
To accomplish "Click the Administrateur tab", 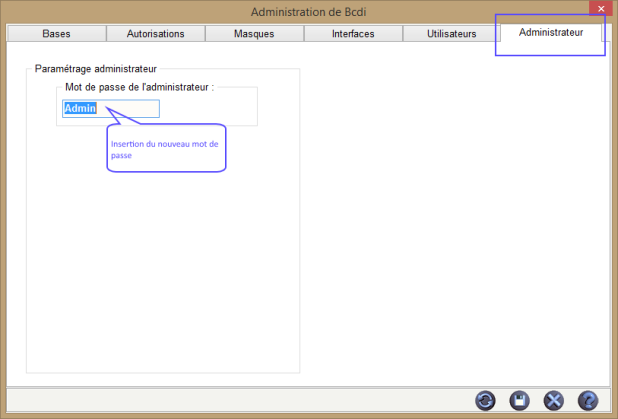I will pos(550,33).
